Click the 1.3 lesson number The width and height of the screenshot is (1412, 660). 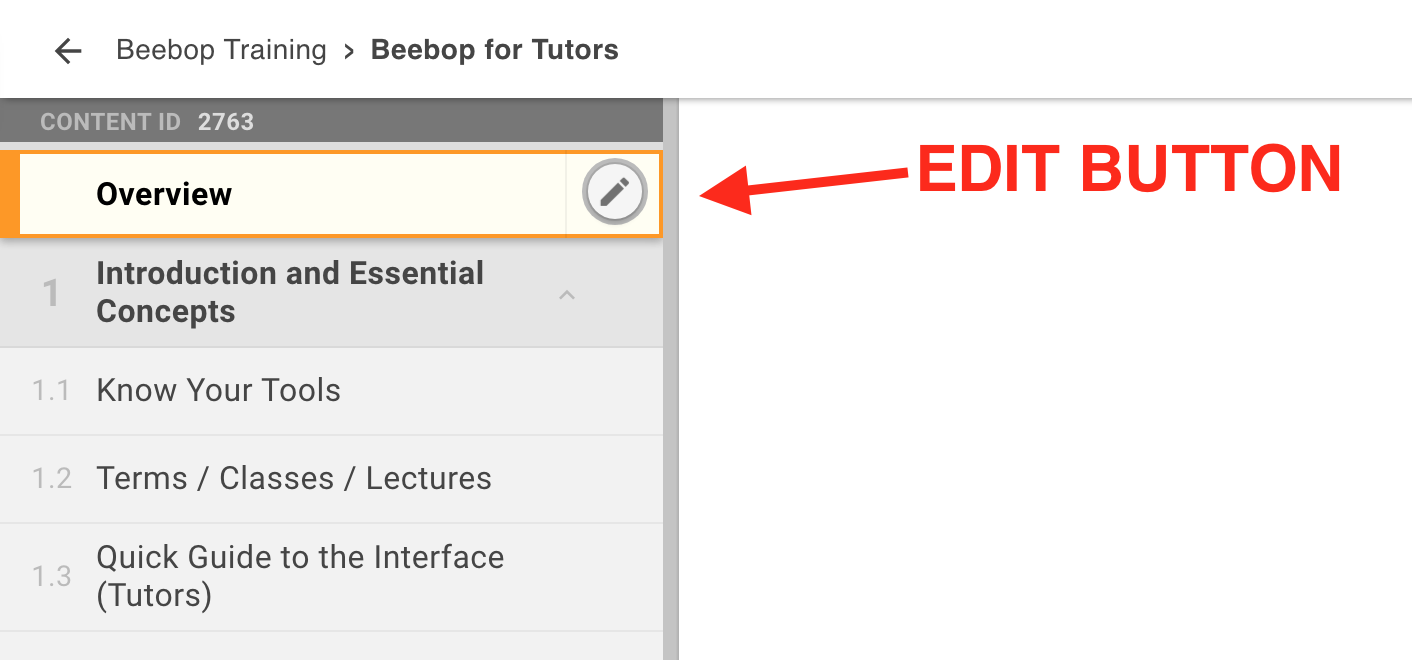(51, 576)
